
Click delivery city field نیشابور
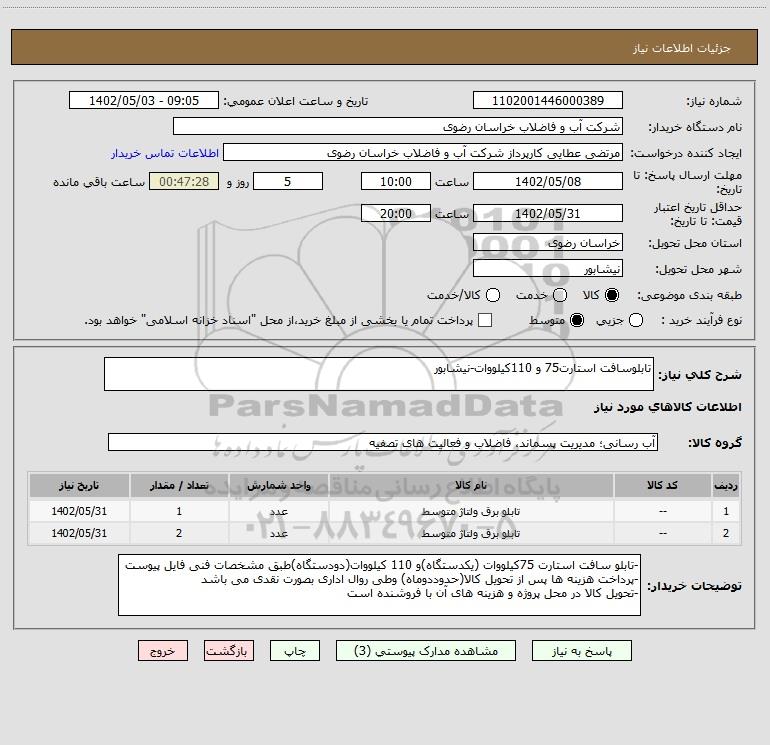(x=548, y=268)
